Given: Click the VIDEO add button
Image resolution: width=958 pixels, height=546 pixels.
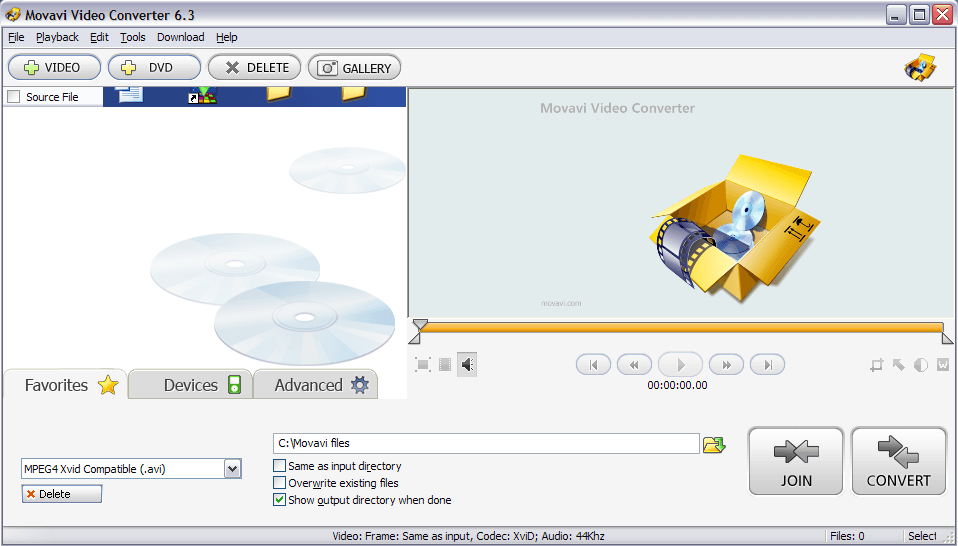Looking at the screenshot, I should tap(54, 67).
